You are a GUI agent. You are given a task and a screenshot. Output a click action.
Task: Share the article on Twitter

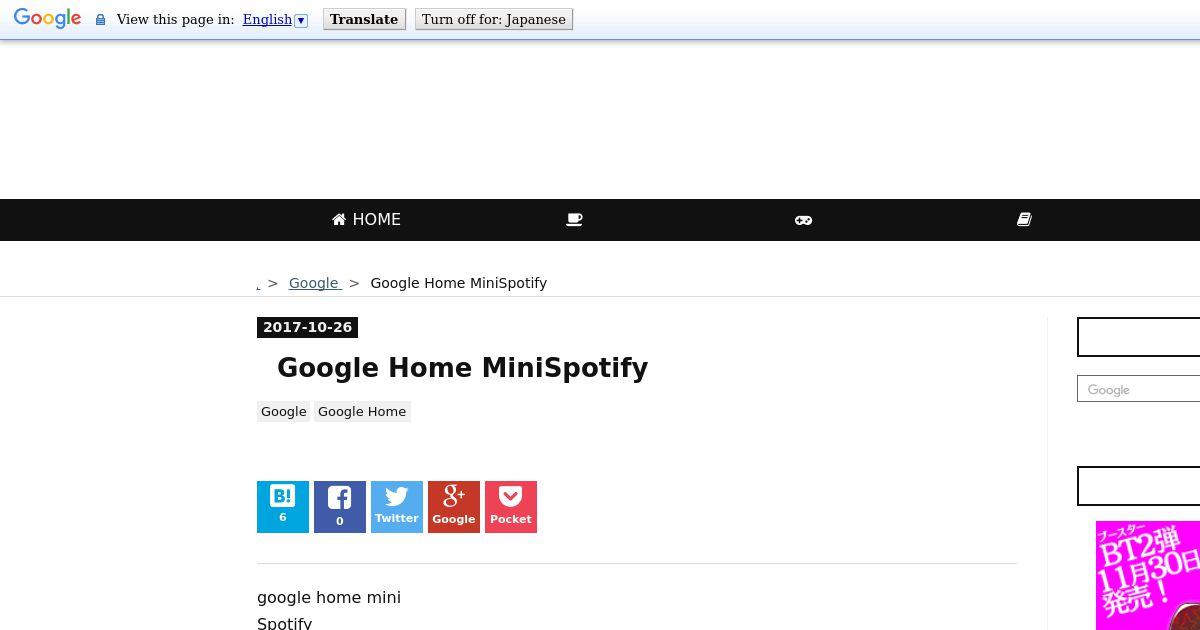pyautogui.click(x=397, y=507)
